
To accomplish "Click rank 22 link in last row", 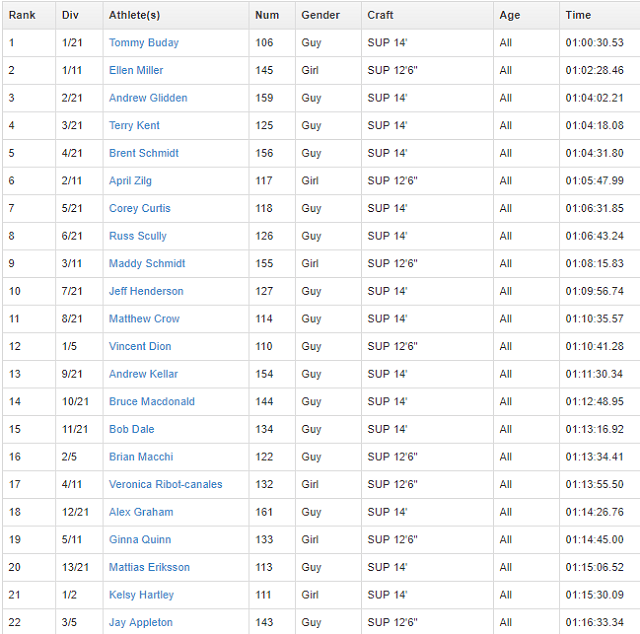I will [15, 622].
